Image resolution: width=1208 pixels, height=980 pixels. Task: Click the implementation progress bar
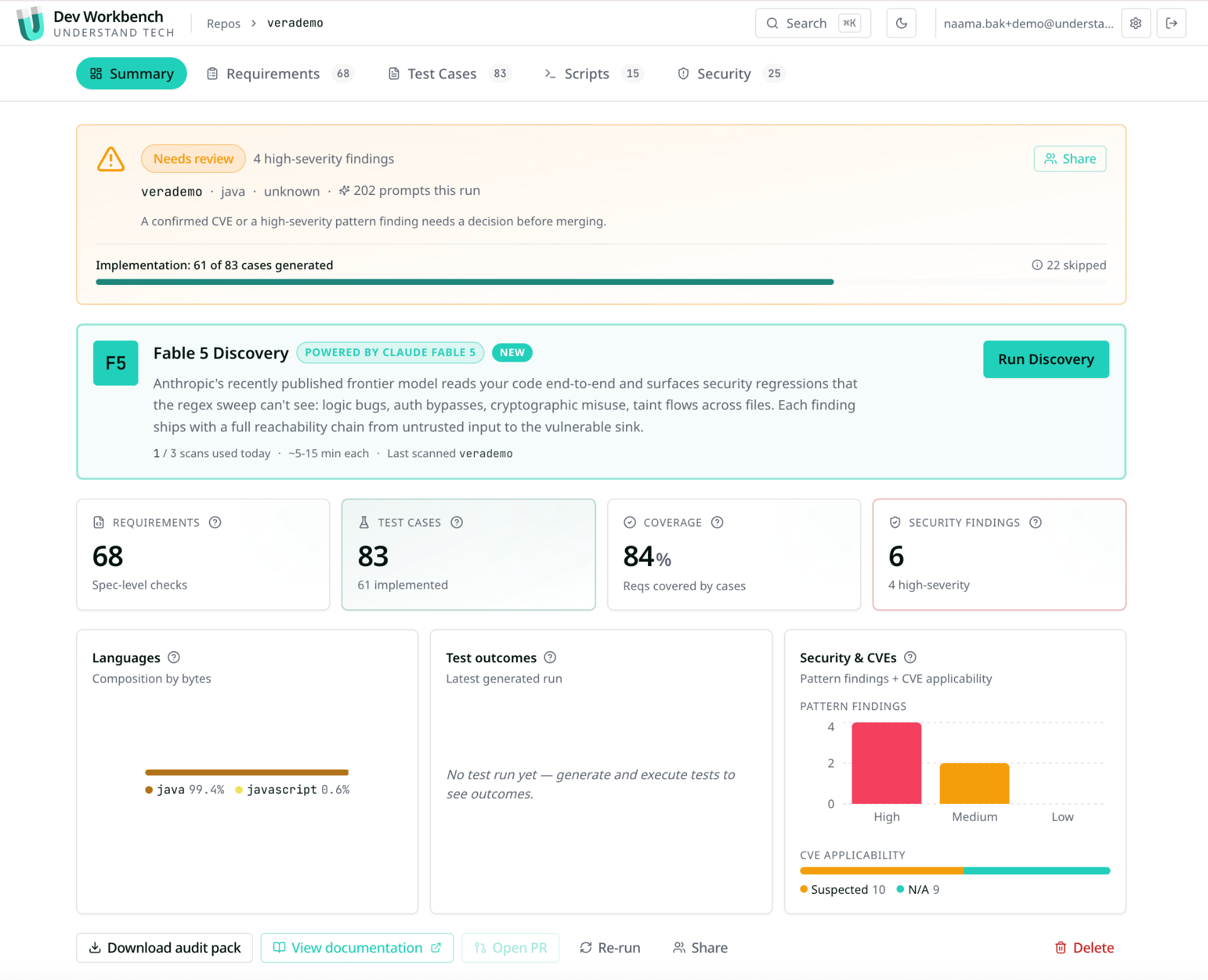[601, 282]
